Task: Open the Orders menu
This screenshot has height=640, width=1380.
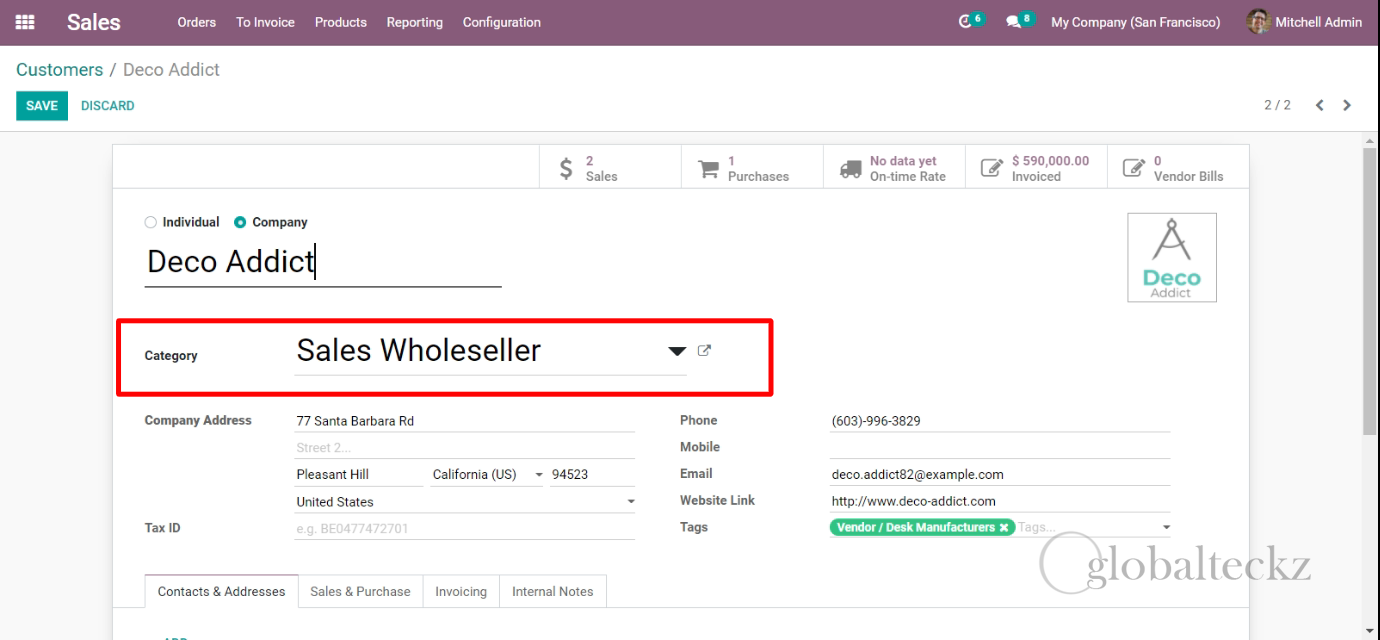Action: [196, 22]
